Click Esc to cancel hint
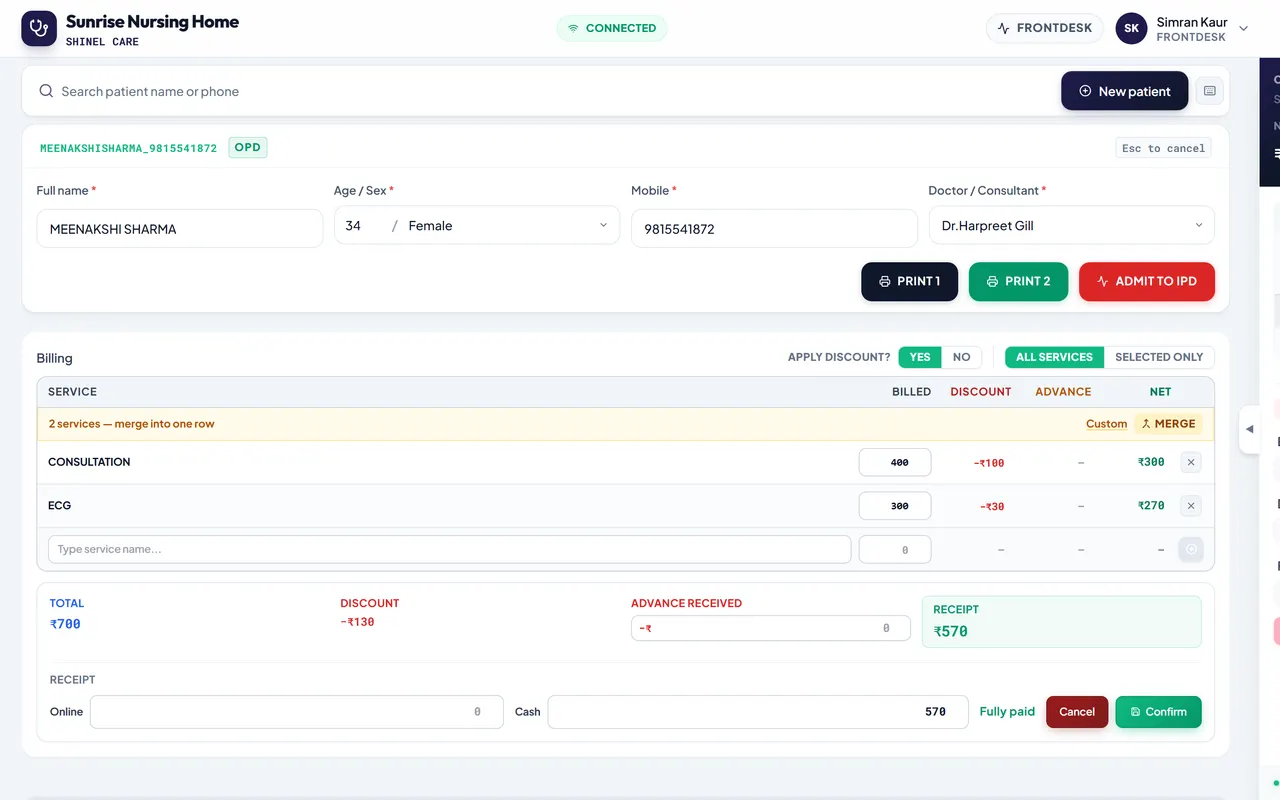This screenshot has height=800, width=1280. pyautogui.click(x=1163, y=148)
